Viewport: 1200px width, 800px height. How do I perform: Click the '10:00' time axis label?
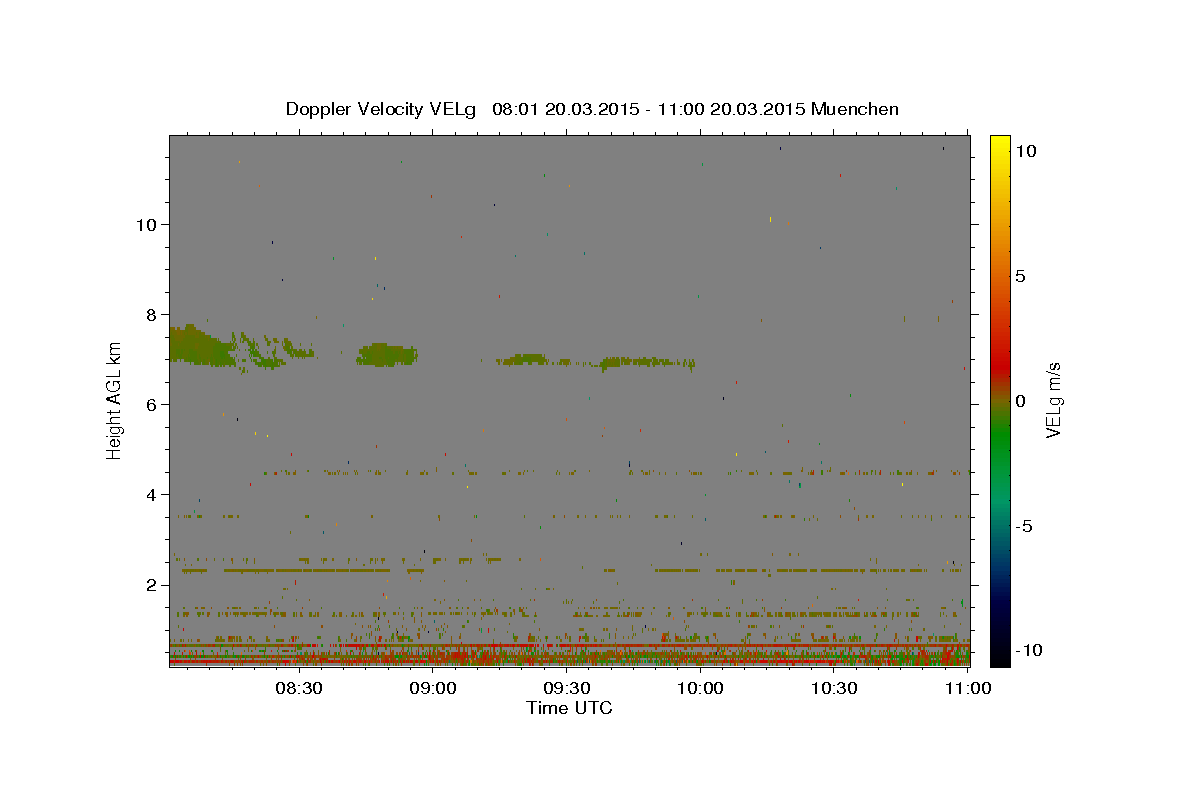coord(701,688)
